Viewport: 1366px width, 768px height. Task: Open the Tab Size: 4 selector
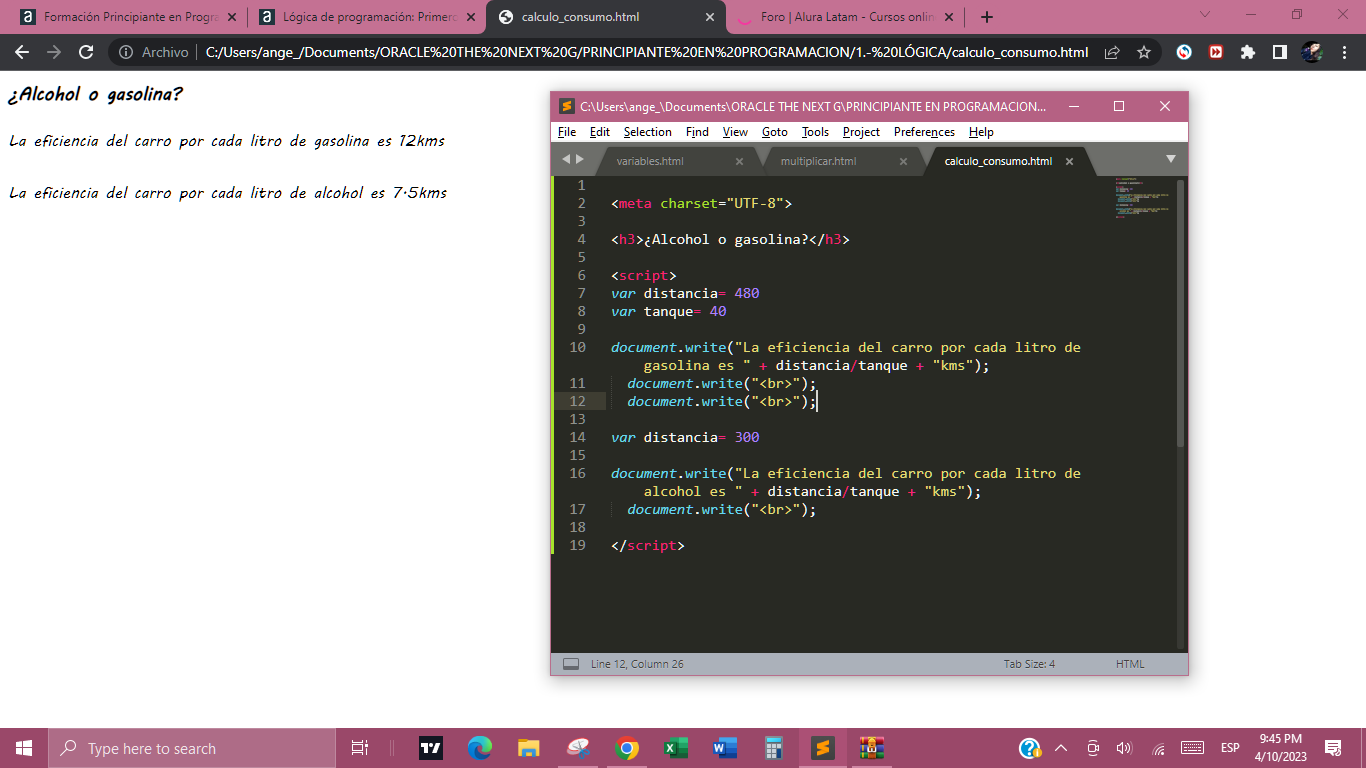pos(1029,664)
